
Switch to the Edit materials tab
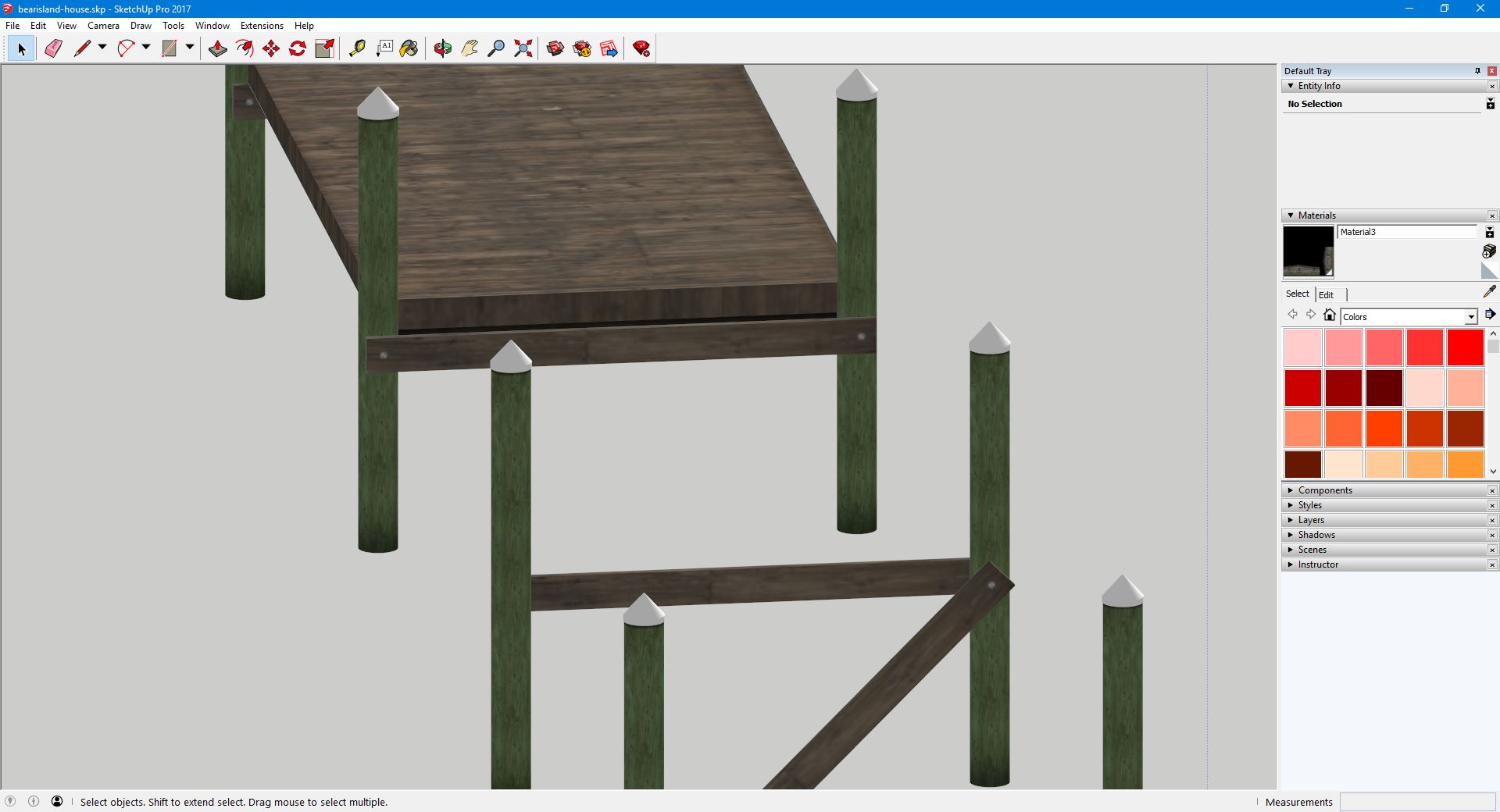click(x=1326, y=294)
